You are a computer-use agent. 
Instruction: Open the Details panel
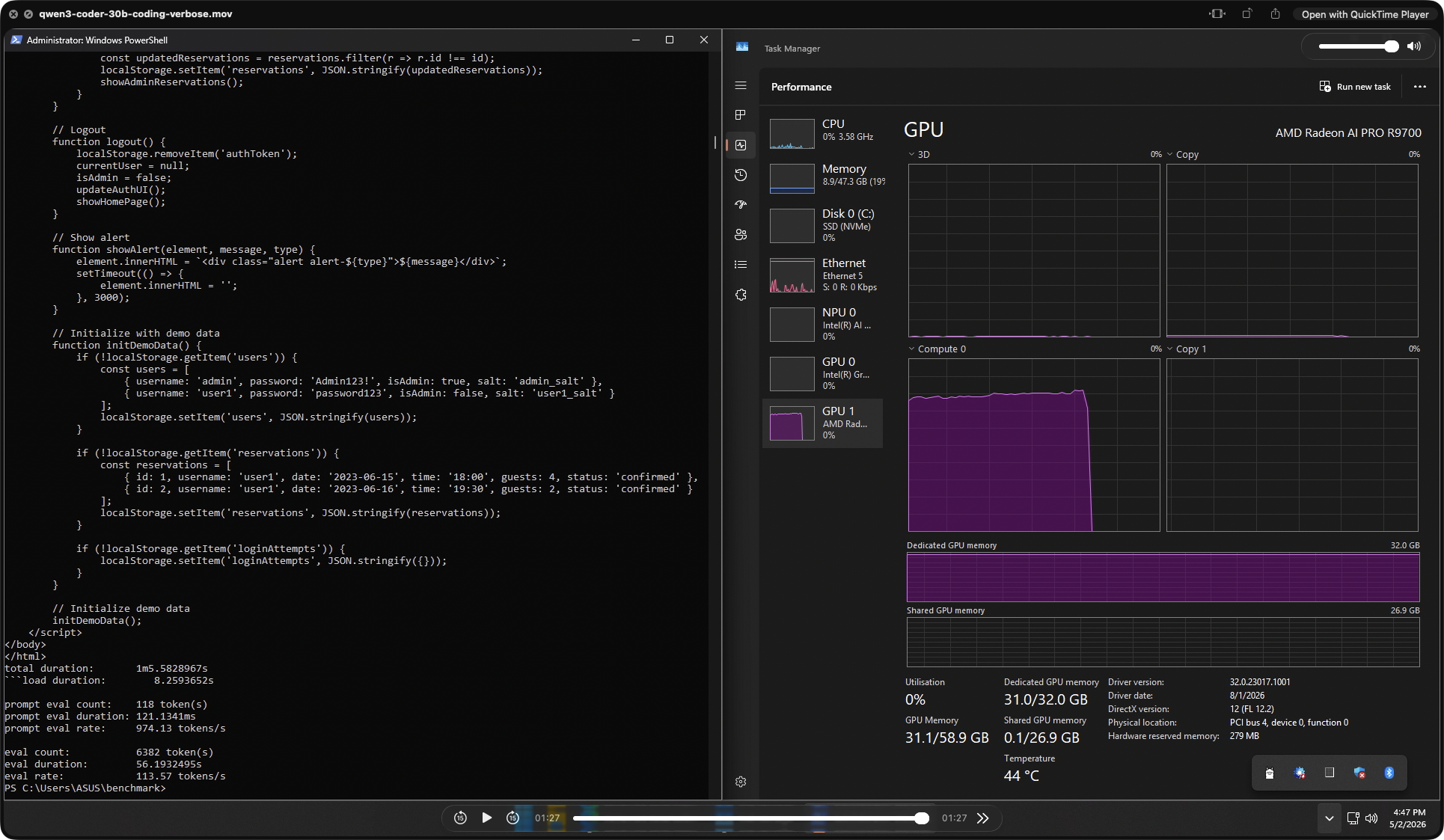(741, 264)
